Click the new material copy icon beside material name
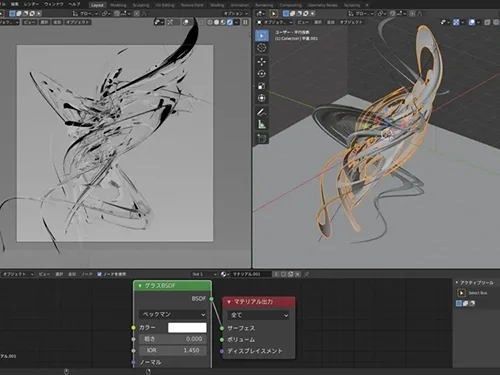Viewport: 500px width, 375px height. click(290, 274)
